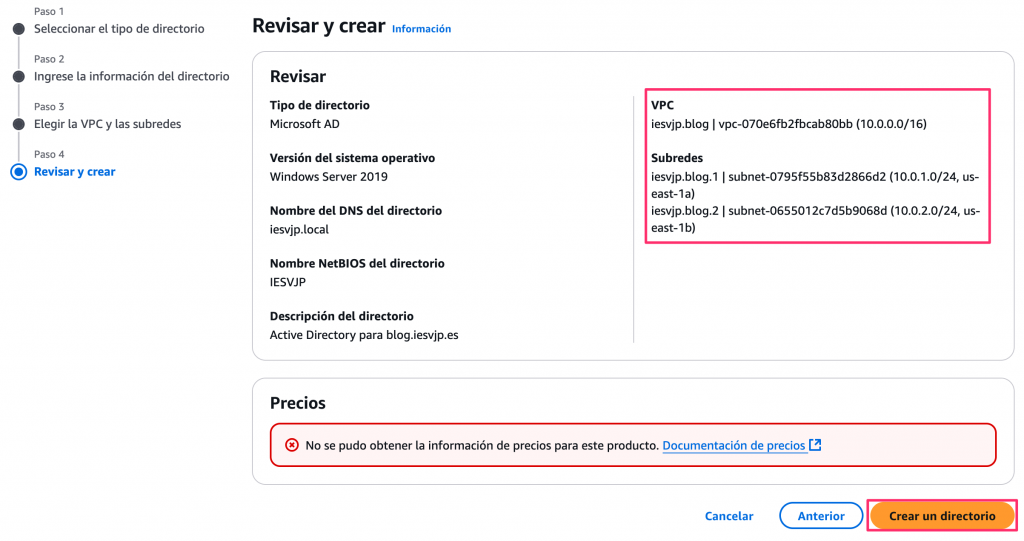Go back with the Anterior button
1024x541 pixels.
[821, 516]
